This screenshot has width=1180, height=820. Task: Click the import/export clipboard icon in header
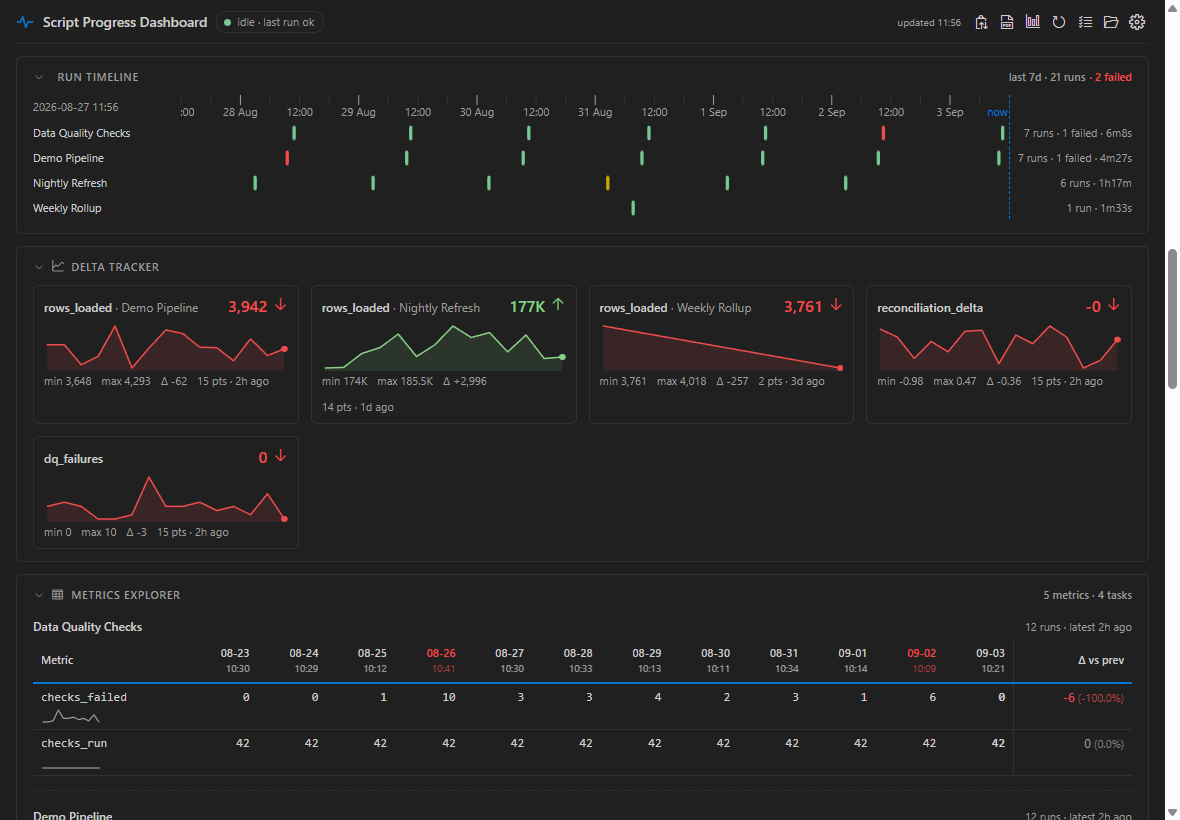pos(981,23)
